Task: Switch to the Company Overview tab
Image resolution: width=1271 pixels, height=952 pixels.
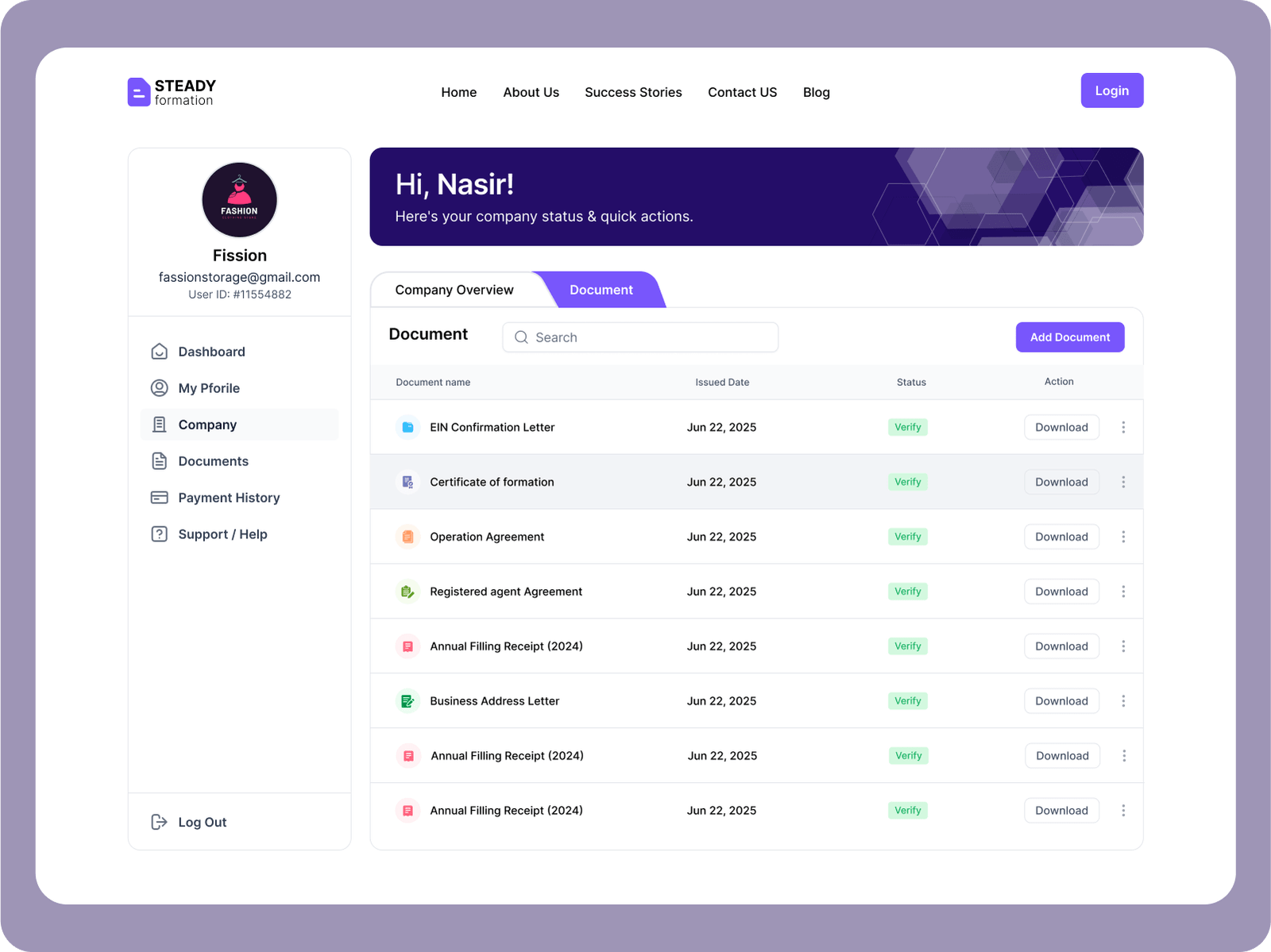Action: click(454, 290)
